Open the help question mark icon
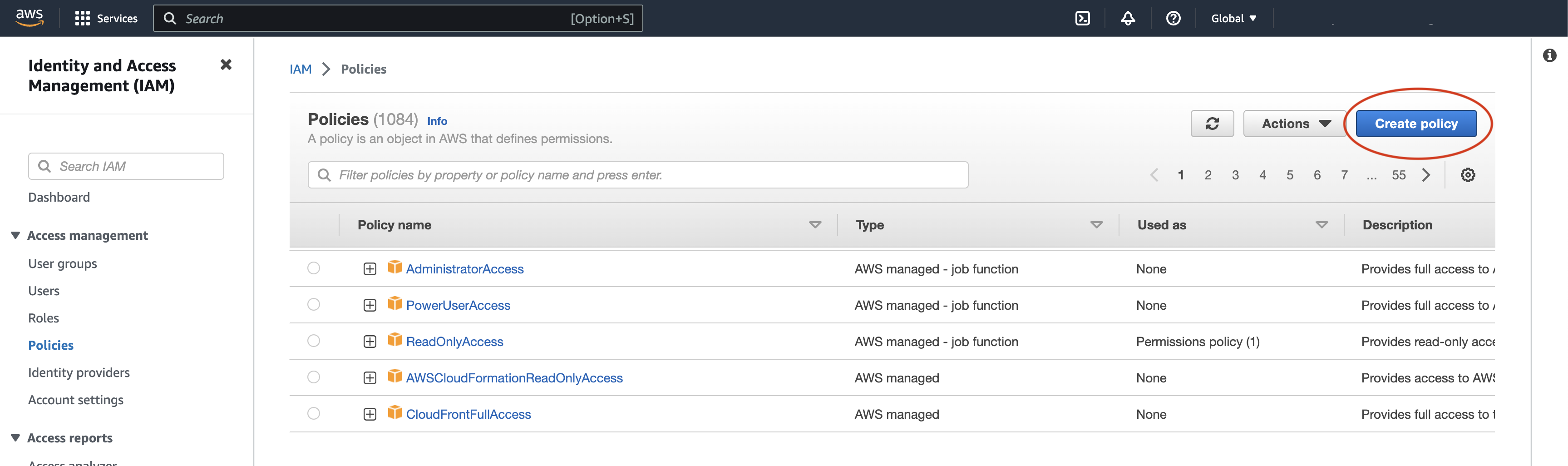 click(x=1173, y=18)
